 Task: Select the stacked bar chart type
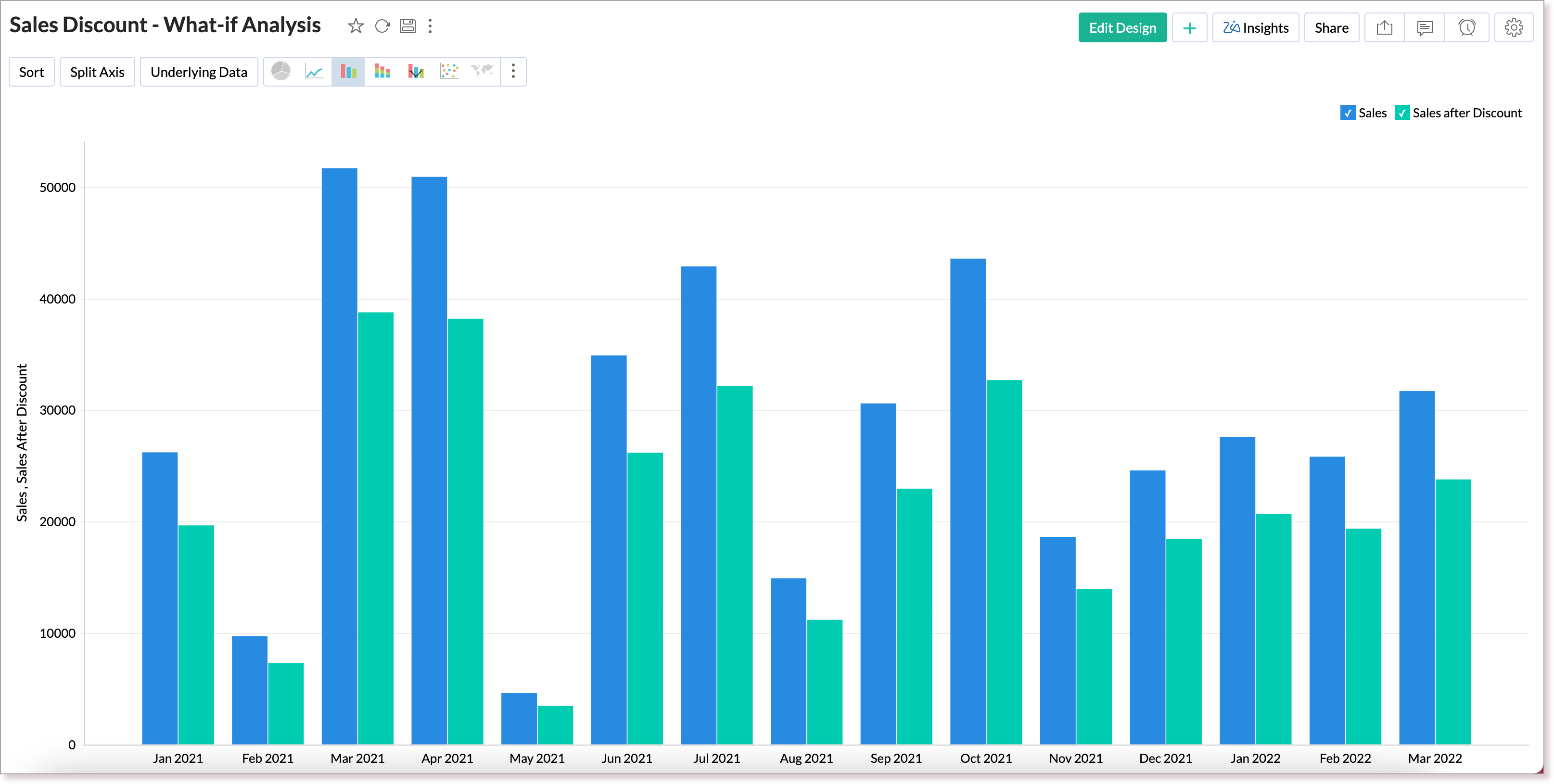click(x=382, y=72)
